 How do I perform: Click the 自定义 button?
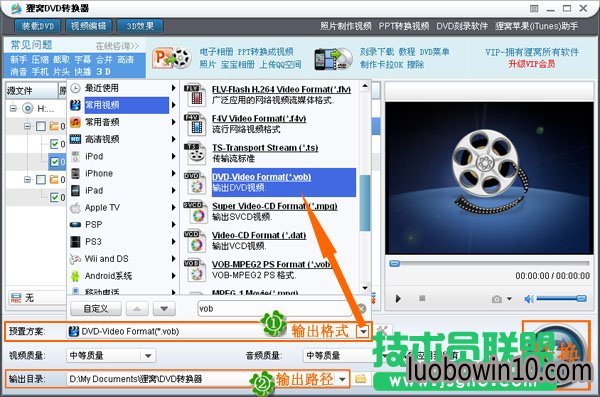coord(96,309)
